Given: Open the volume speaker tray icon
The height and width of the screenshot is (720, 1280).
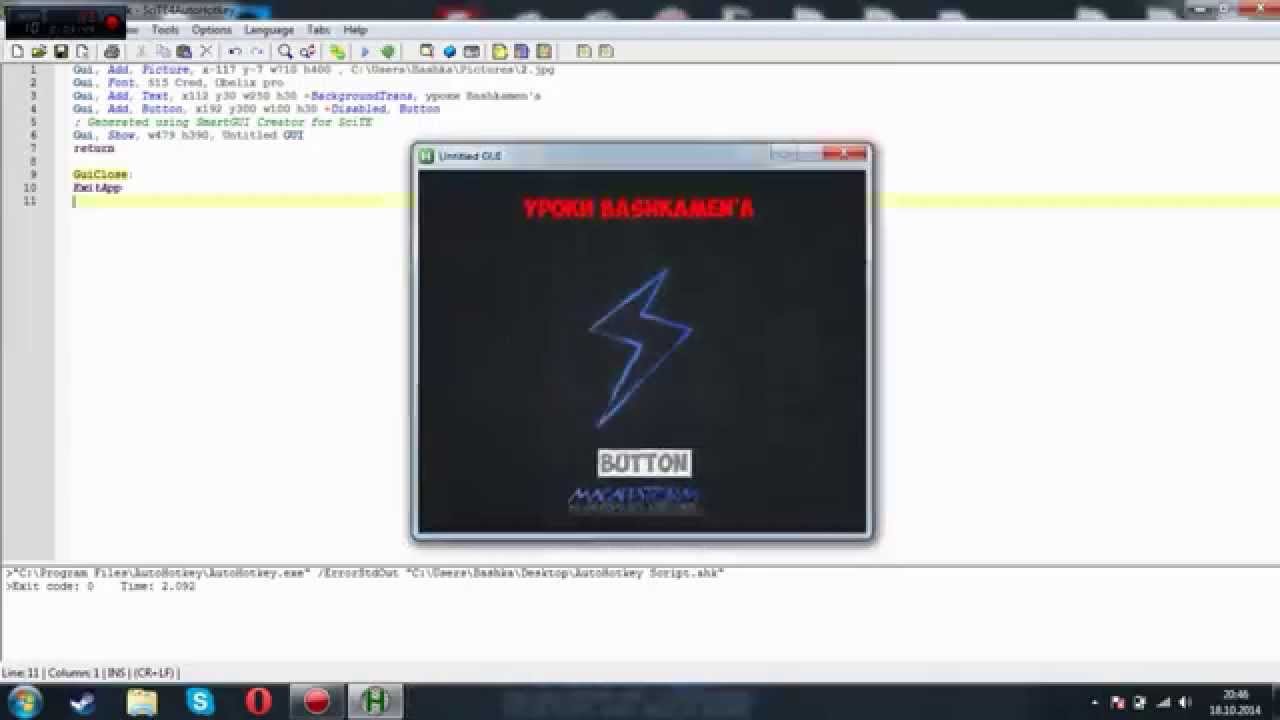Looking at the screenshot, I should [1186, 702].
